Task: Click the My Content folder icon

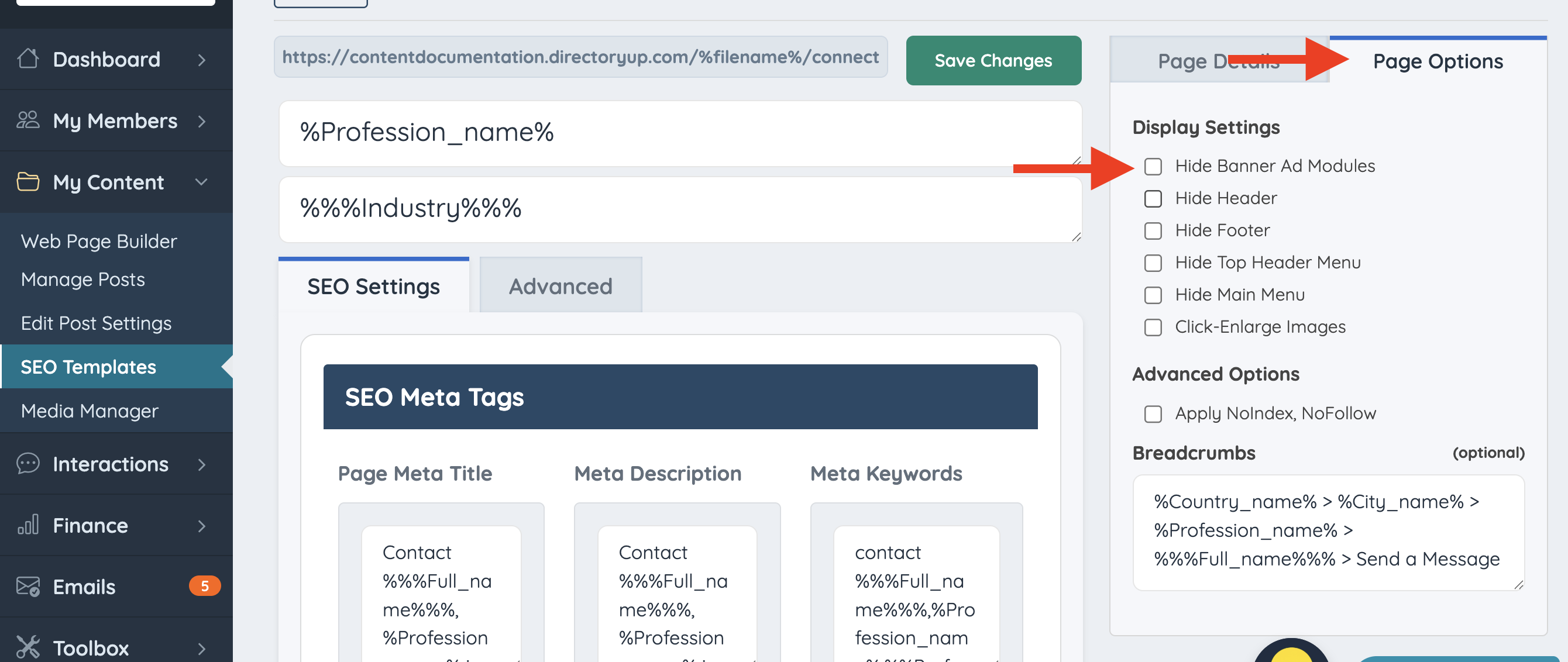Action: coord(28,182)
